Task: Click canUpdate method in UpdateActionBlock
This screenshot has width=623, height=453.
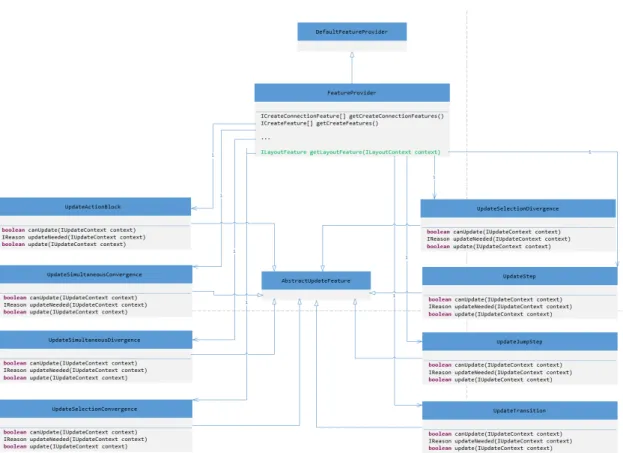Action: point(69,230)
